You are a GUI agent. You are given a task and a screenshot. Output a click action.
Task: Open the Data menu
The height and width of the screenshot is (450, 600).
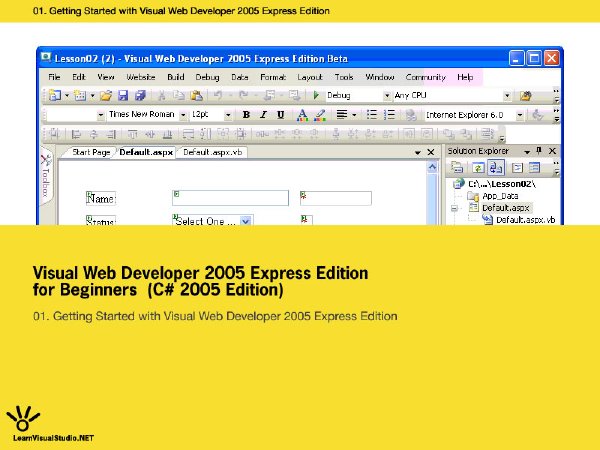240,77
